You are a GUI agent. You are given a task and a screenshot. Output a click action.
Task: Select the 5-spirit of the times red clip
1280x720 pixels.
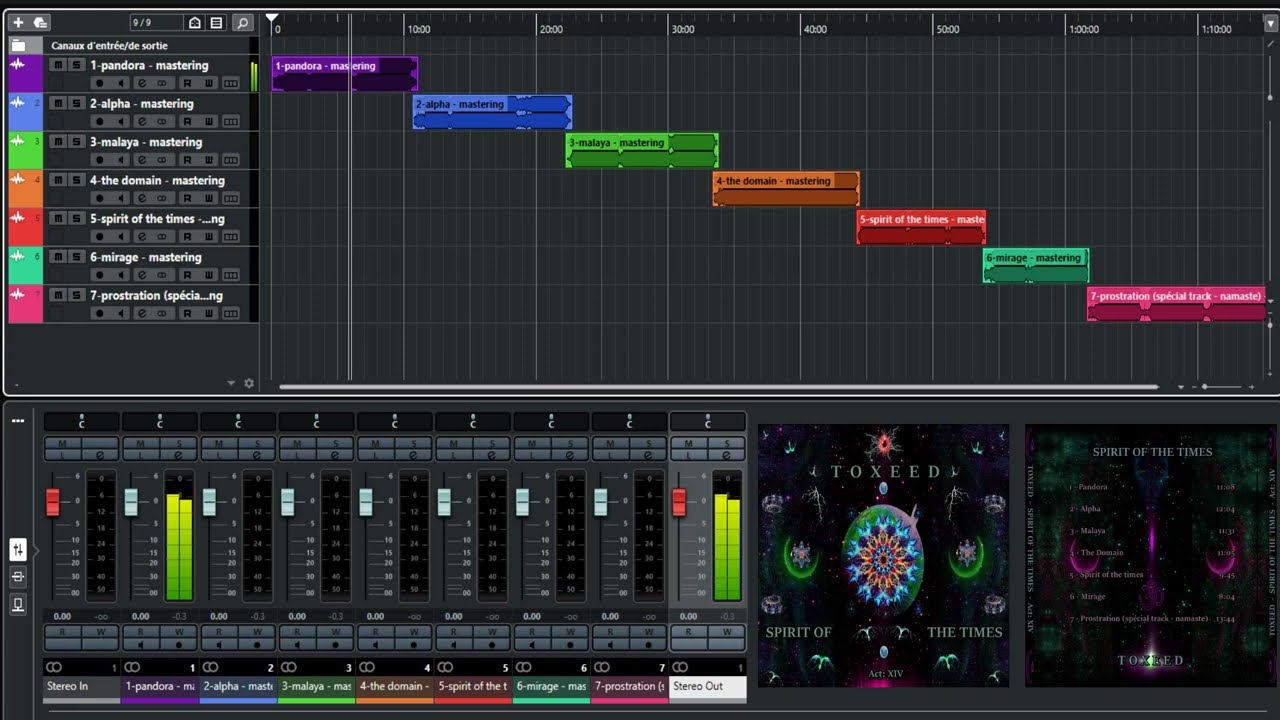click(x=921, y=227)
